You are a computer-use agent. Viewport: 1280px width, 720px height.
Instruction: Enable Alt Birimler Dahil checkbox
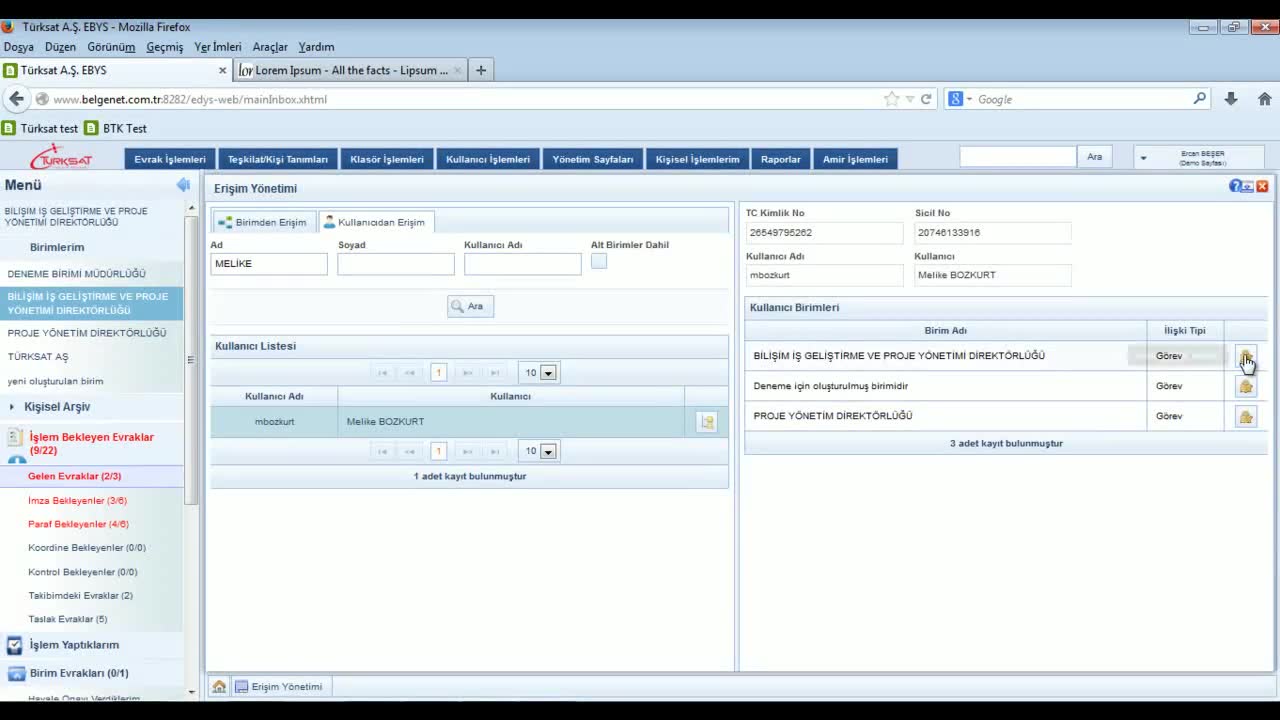[x=598, y=261]
